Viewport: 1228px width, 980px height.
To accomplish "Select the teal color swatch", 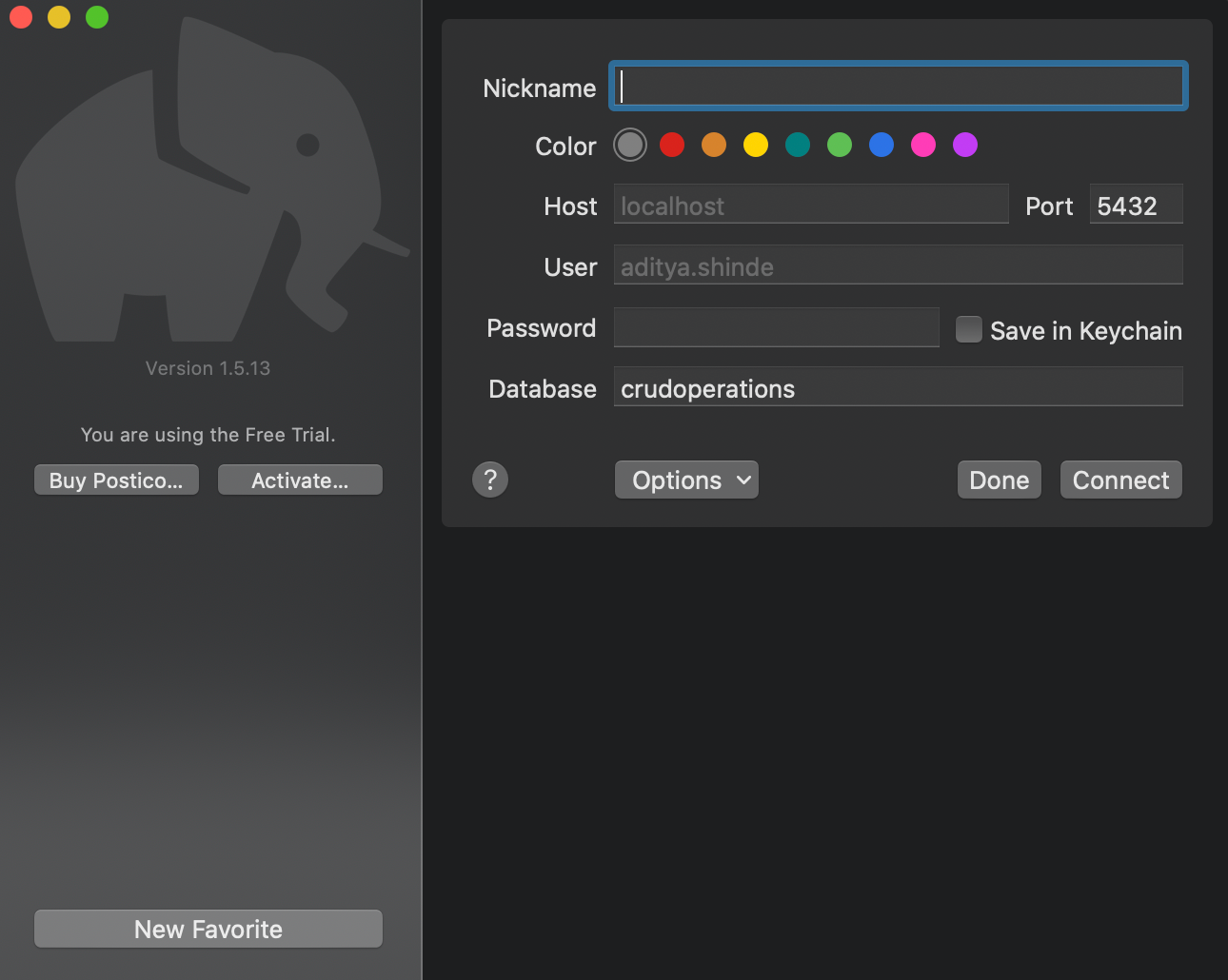I will coord(798,145).
